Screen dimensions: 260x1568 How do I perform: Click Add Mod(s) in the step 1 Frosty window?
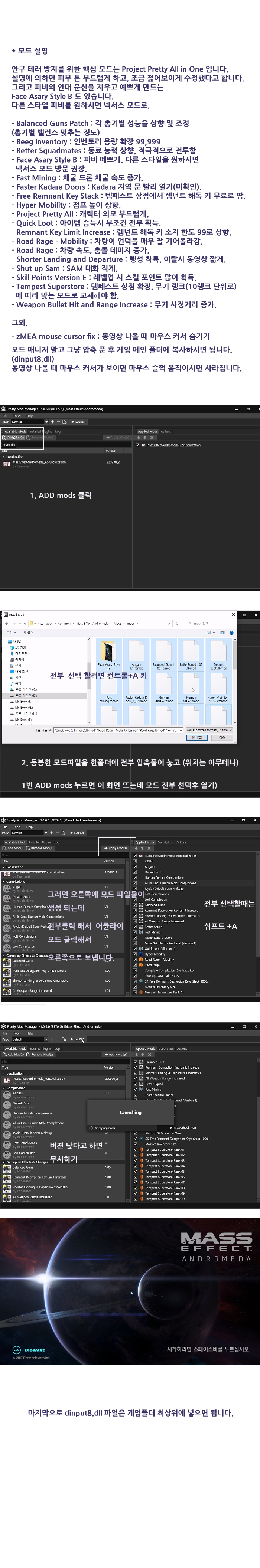(x=13, y=437)
